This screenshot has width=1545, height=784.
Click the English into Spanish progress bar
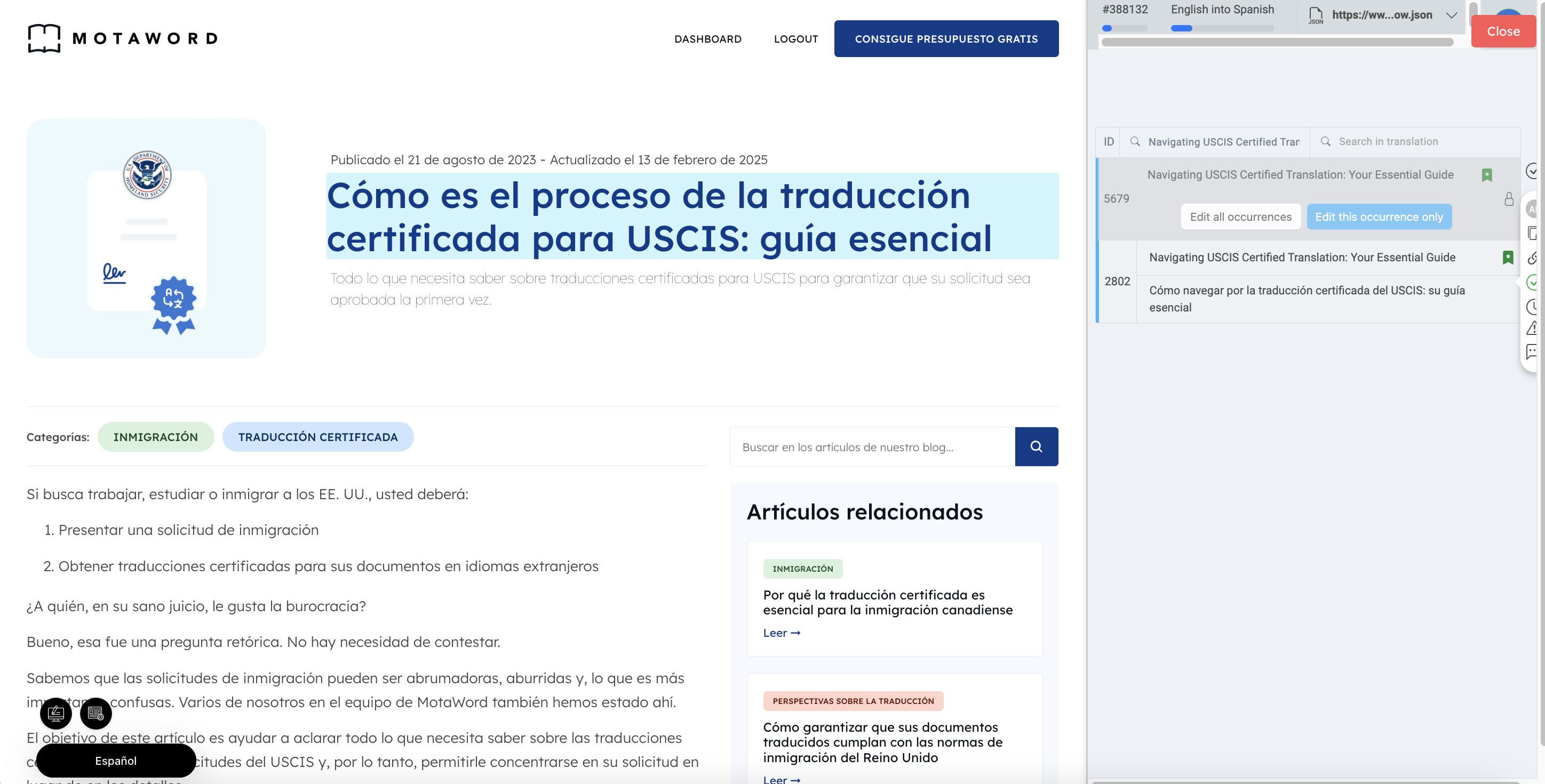pos(1222,28)
